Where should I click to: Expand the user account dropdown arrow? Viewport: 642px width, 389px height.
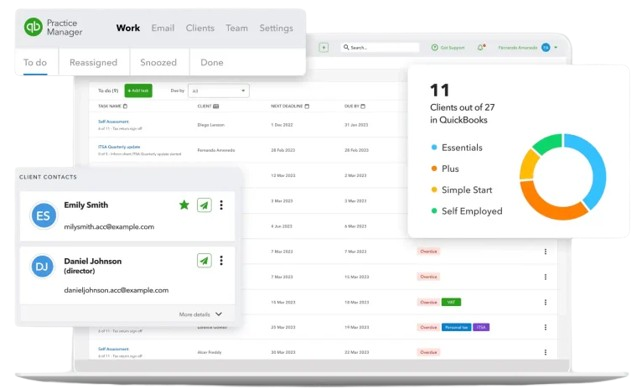coord(556,47)
